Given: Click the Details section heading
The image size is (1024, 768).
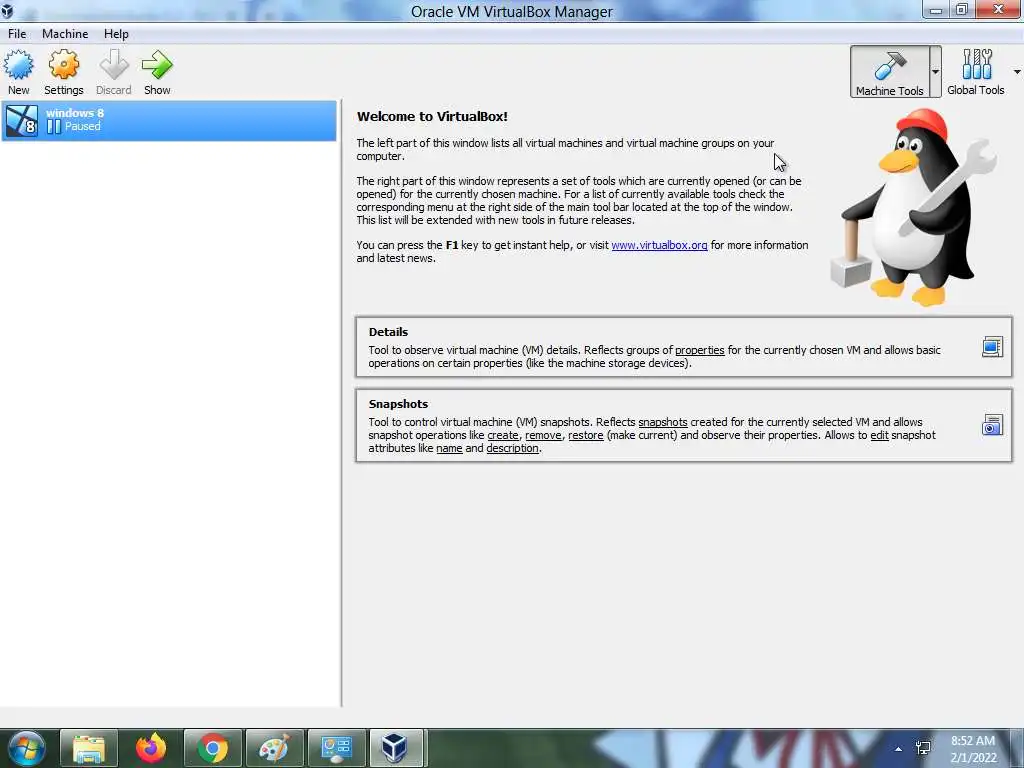Looking at the screenshot, I should (388, 332).
